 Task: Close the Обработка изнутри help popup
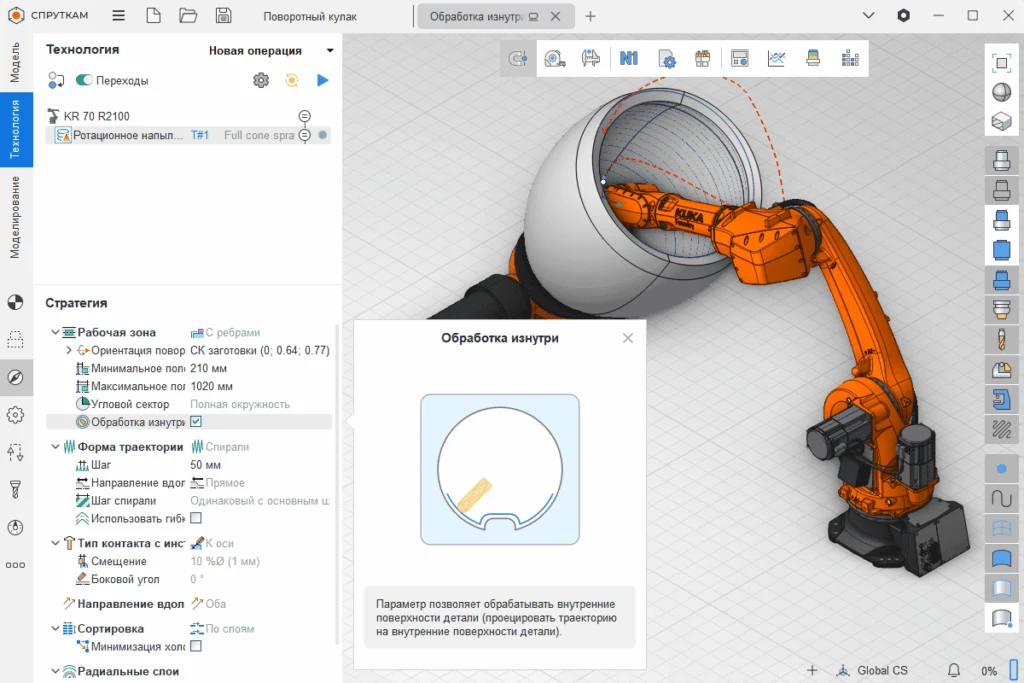628,338
